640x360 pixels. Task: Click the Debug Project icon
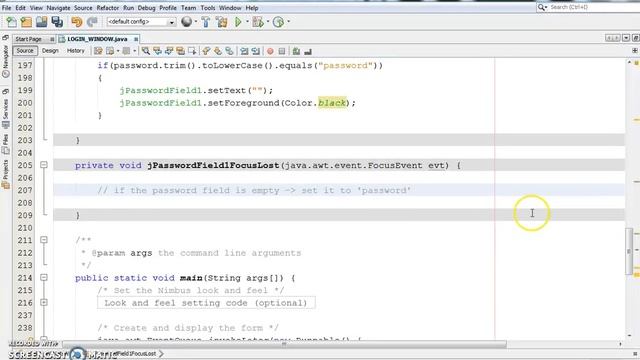[258, 22]
